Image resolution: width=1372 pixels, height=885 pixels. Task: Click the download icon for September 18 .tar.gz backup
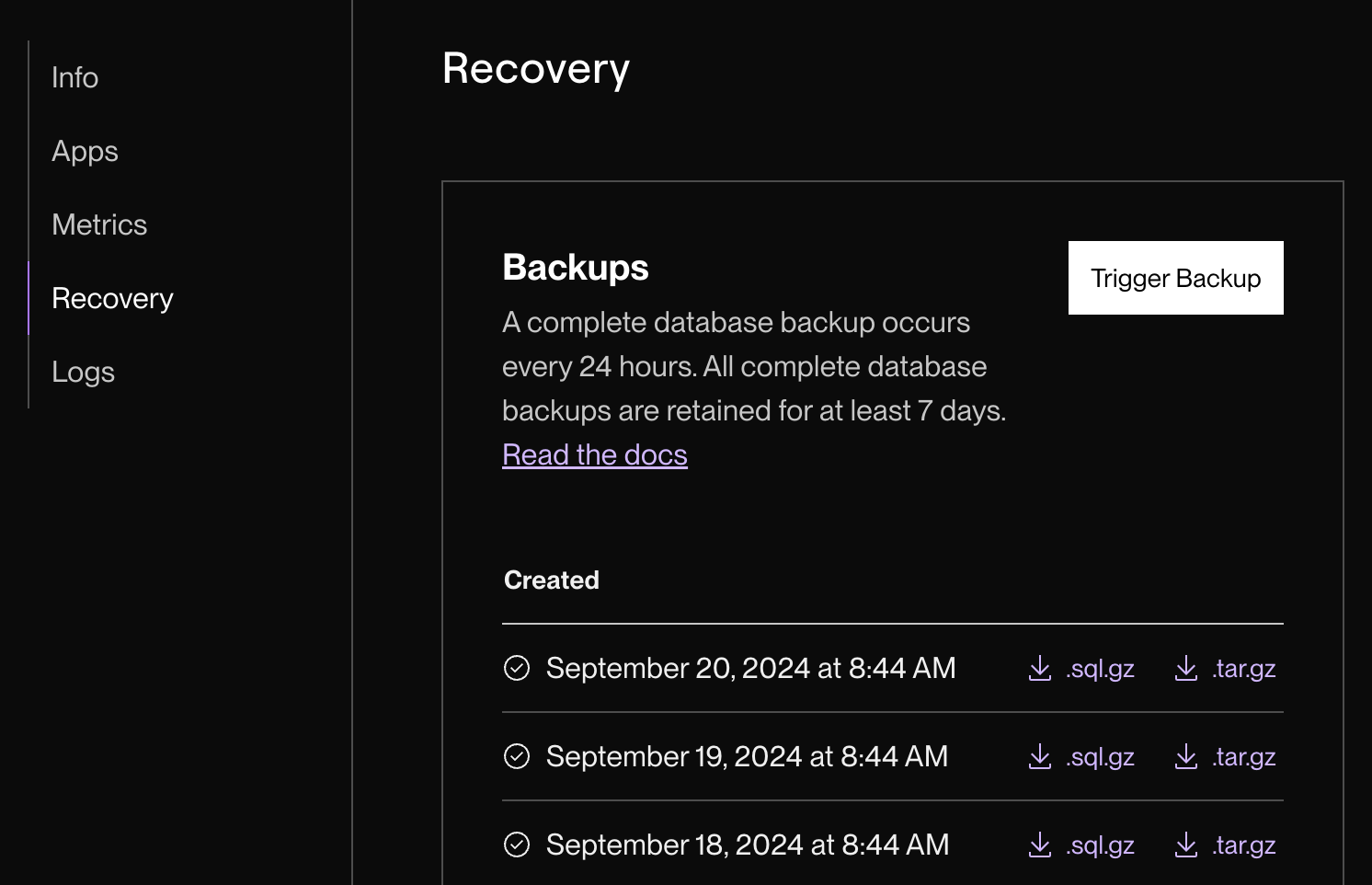point(1185,845)
